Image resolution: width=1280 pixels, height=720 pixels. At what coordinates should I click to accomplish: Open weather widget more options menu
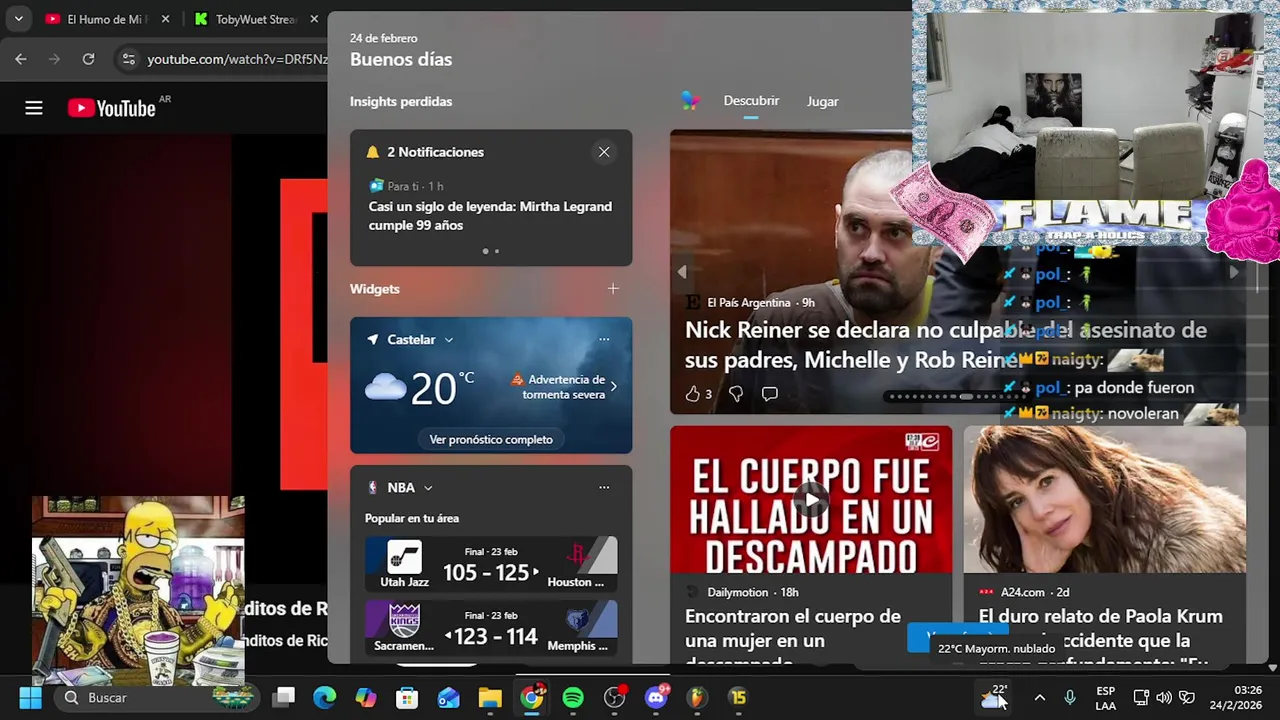coord(604,340)
